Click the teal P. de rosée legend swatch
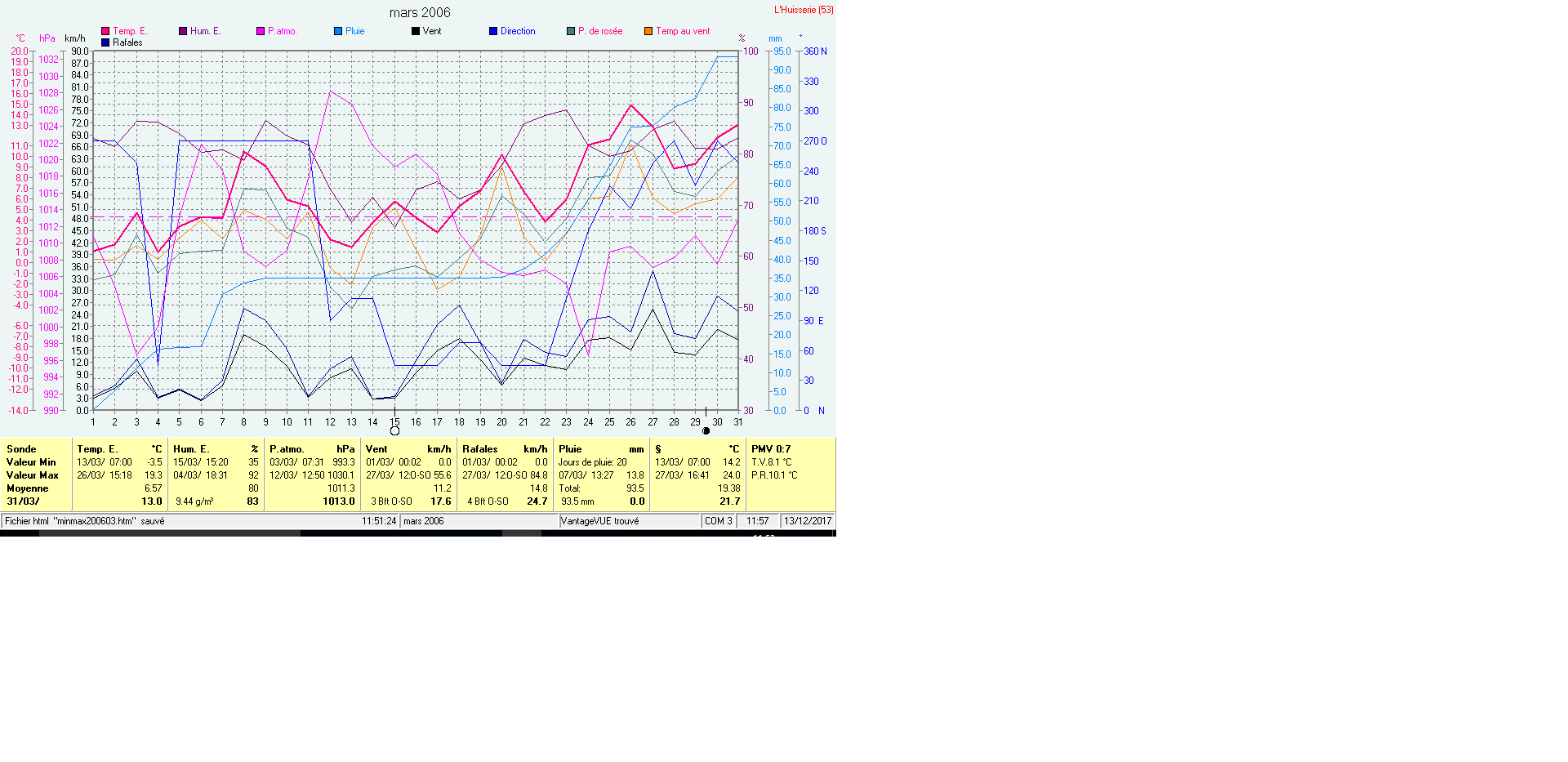Image resolution: width=1568 pixels, height=762 pixels. [x=571, y=31]
